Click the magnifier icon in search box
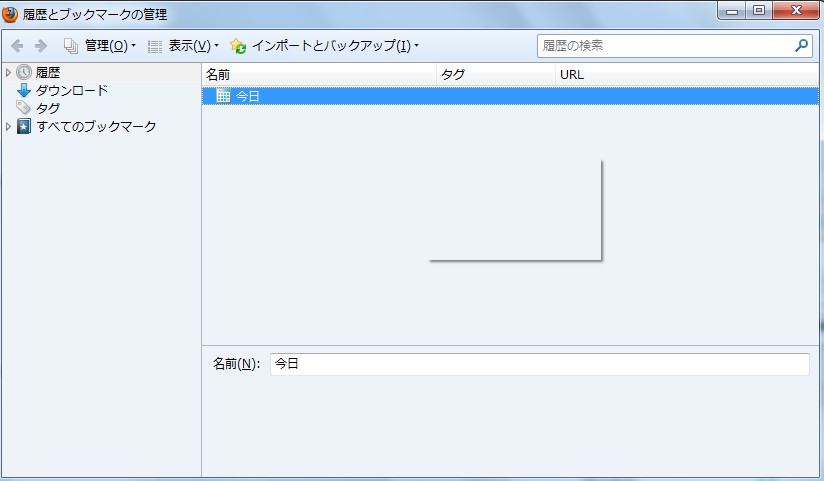The width and height of the screenshot is (824, 481). click(x=801, y=45)
